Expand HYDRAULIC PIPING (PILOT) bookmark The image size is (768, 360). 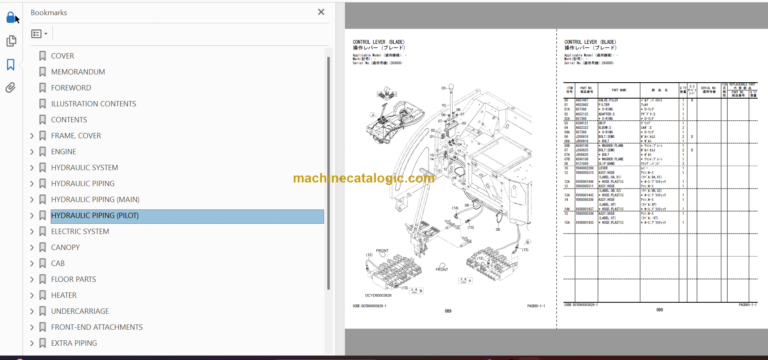coord(32,216)
